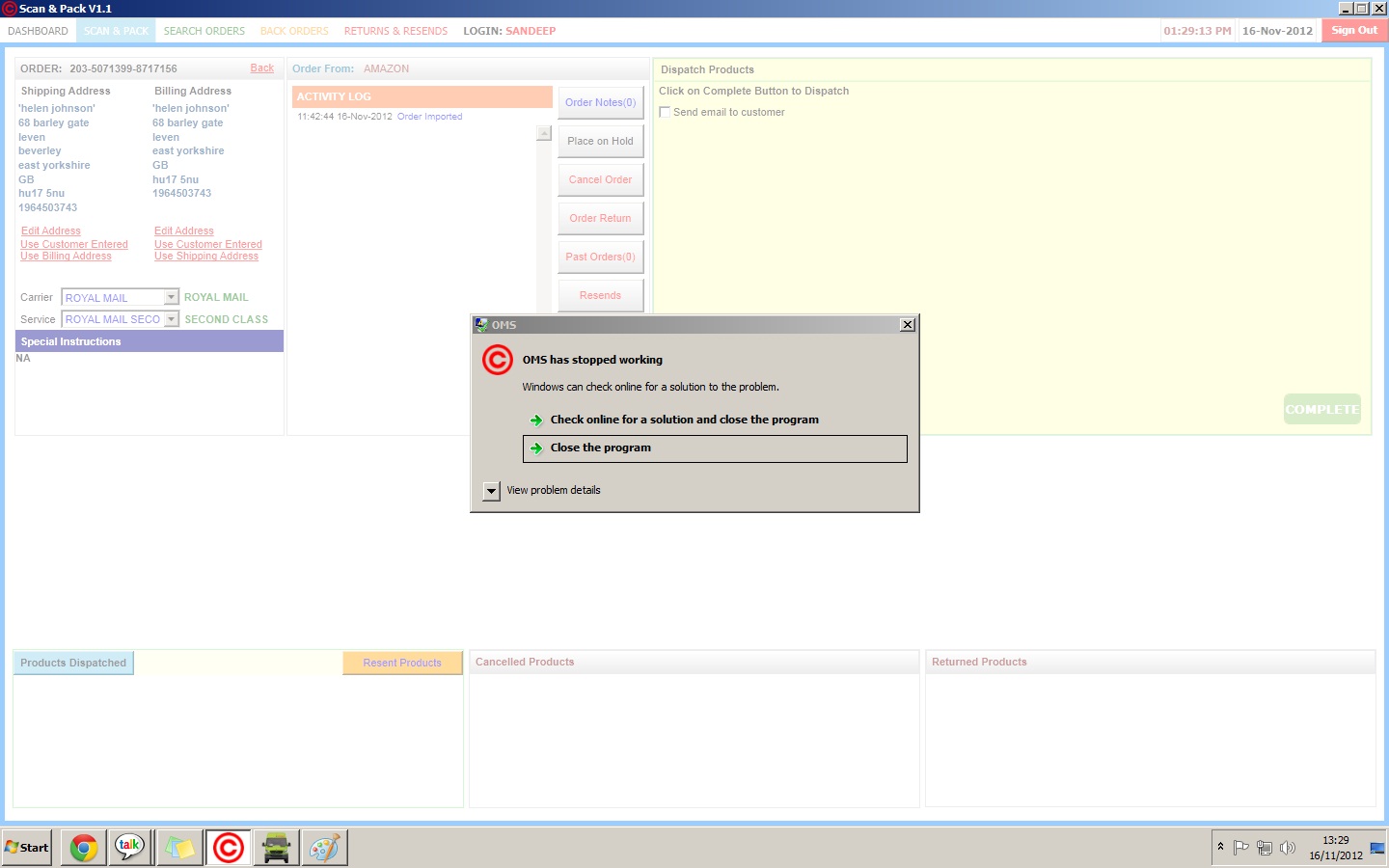Click the network connection tray icon
The width and height of the screenshot is (1389, 868).
(1264, 848)
